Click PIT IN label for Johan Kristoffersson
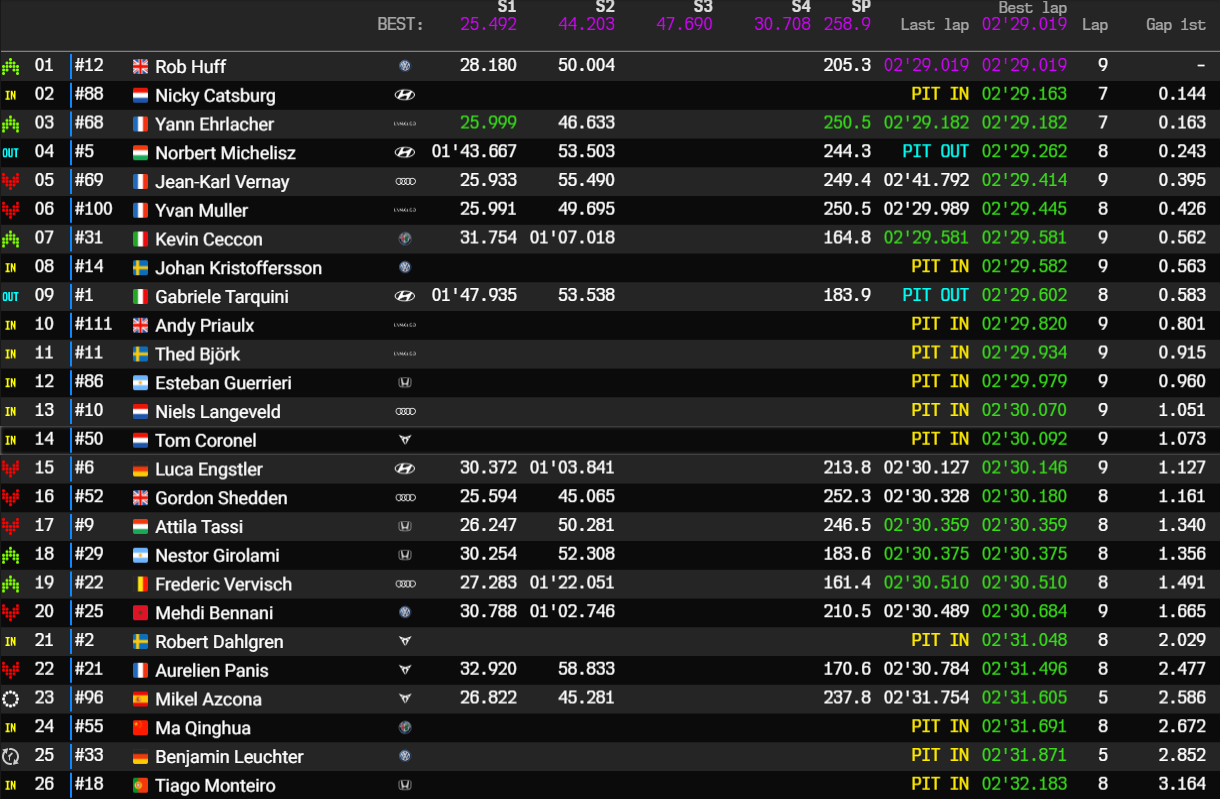The width and height of the screenshot is (1220, 799). point(939,267)
